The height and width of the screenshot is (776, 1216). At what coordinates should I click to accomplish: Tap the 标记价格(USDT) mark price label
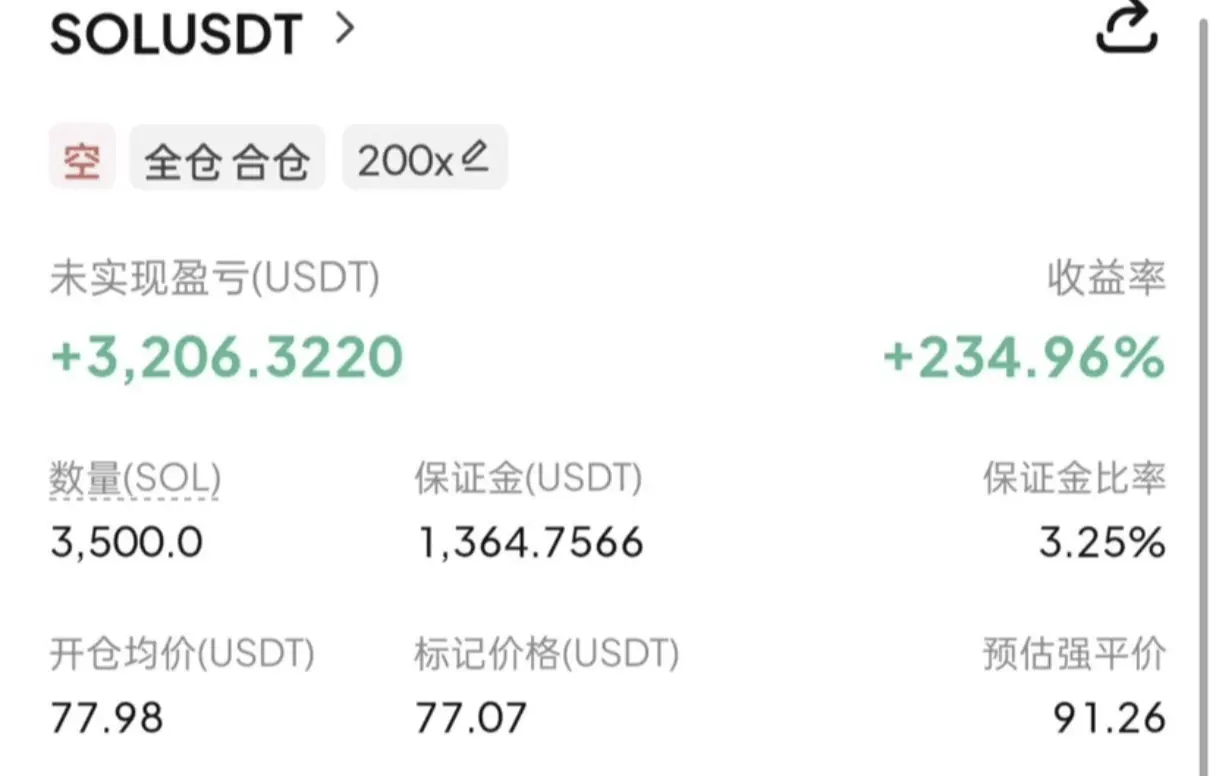pos(547,655)
